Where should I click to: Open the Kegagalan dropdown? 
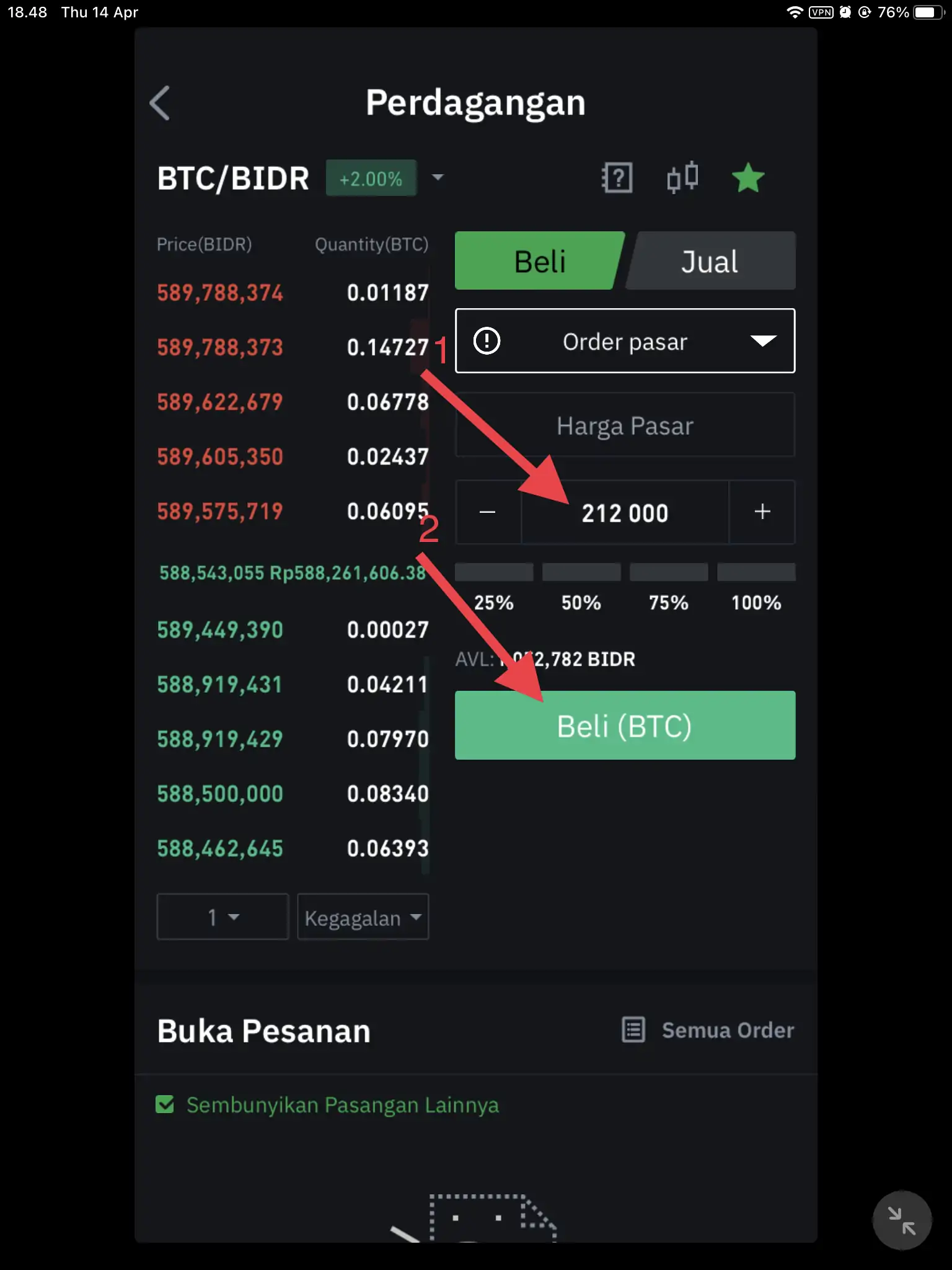pyautogui.click(x=363, y=917)
